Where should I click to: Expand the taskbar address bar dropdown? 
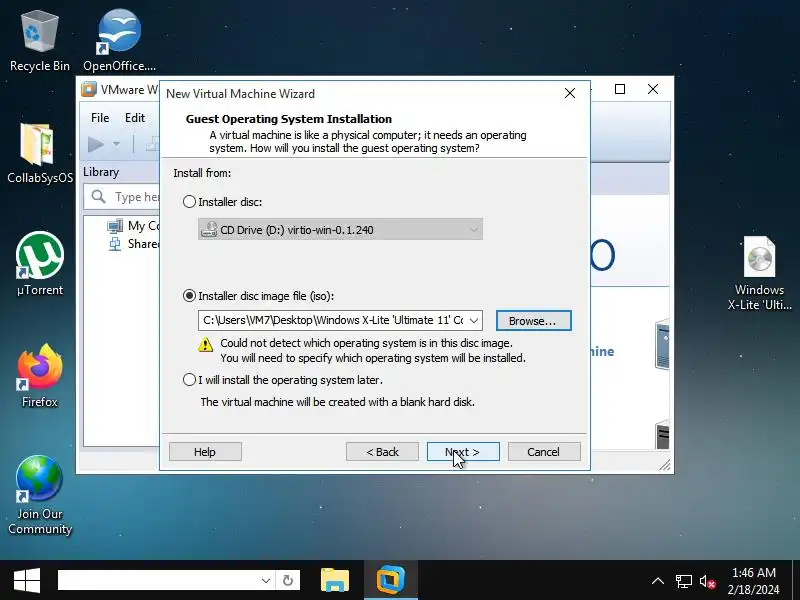(266, 581)
